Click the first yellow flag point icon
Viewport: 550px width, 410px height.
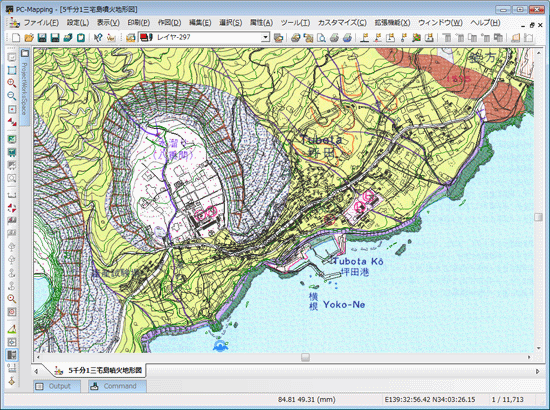click(x=365, y=38)
